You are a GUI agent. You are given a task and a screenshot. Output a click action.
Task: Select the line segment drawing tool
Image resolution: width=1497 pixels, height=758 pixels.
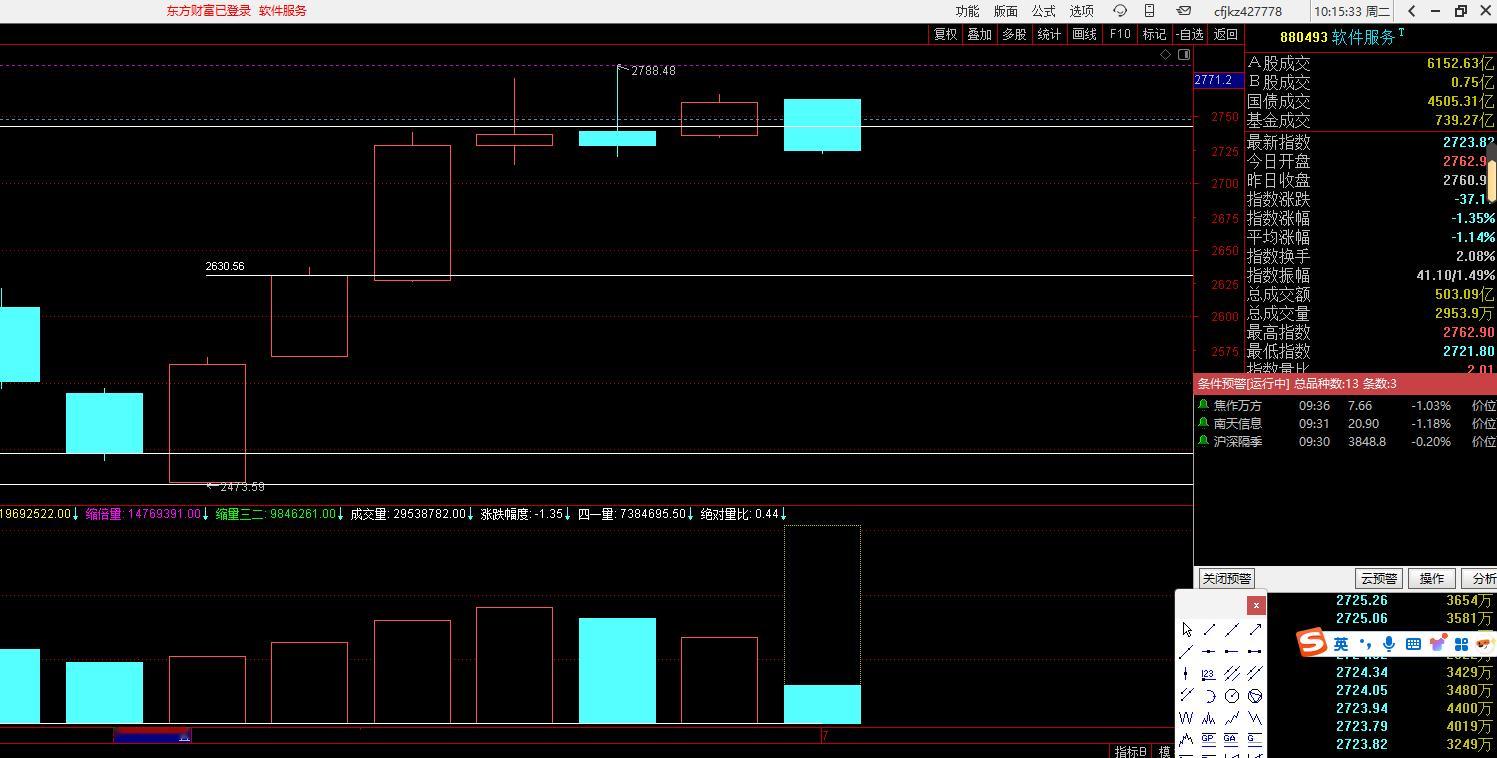click(x=1209, y=630)
